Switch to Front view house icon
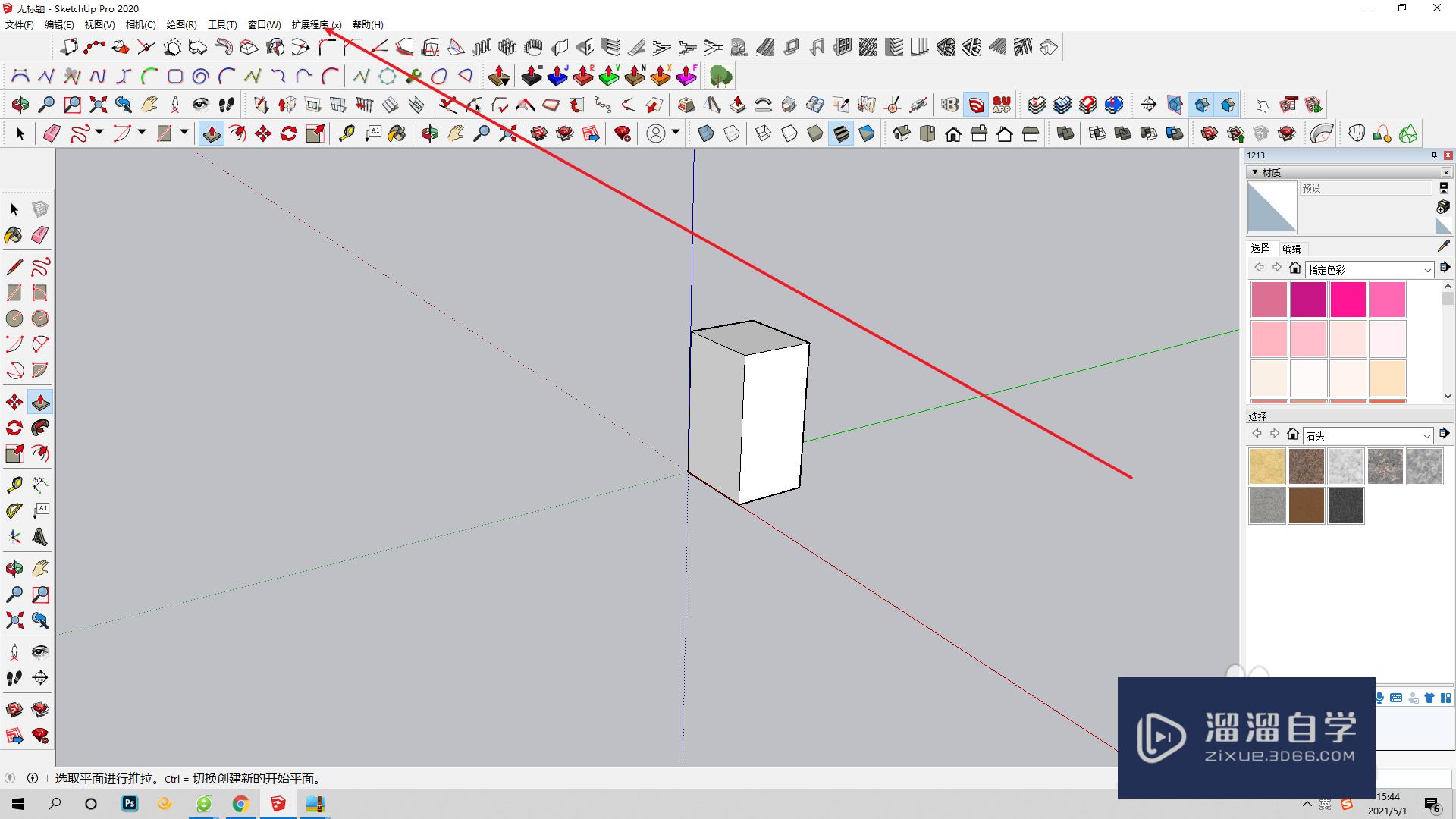 point(953,134)
